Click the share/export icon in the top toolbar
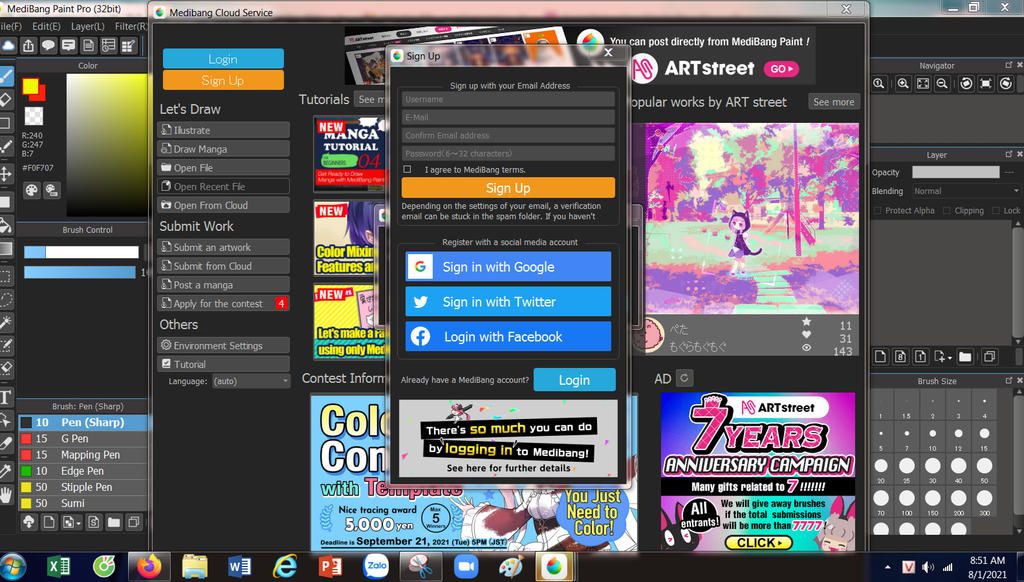Viewport: 1024px width, 582px height. point(29,45)
